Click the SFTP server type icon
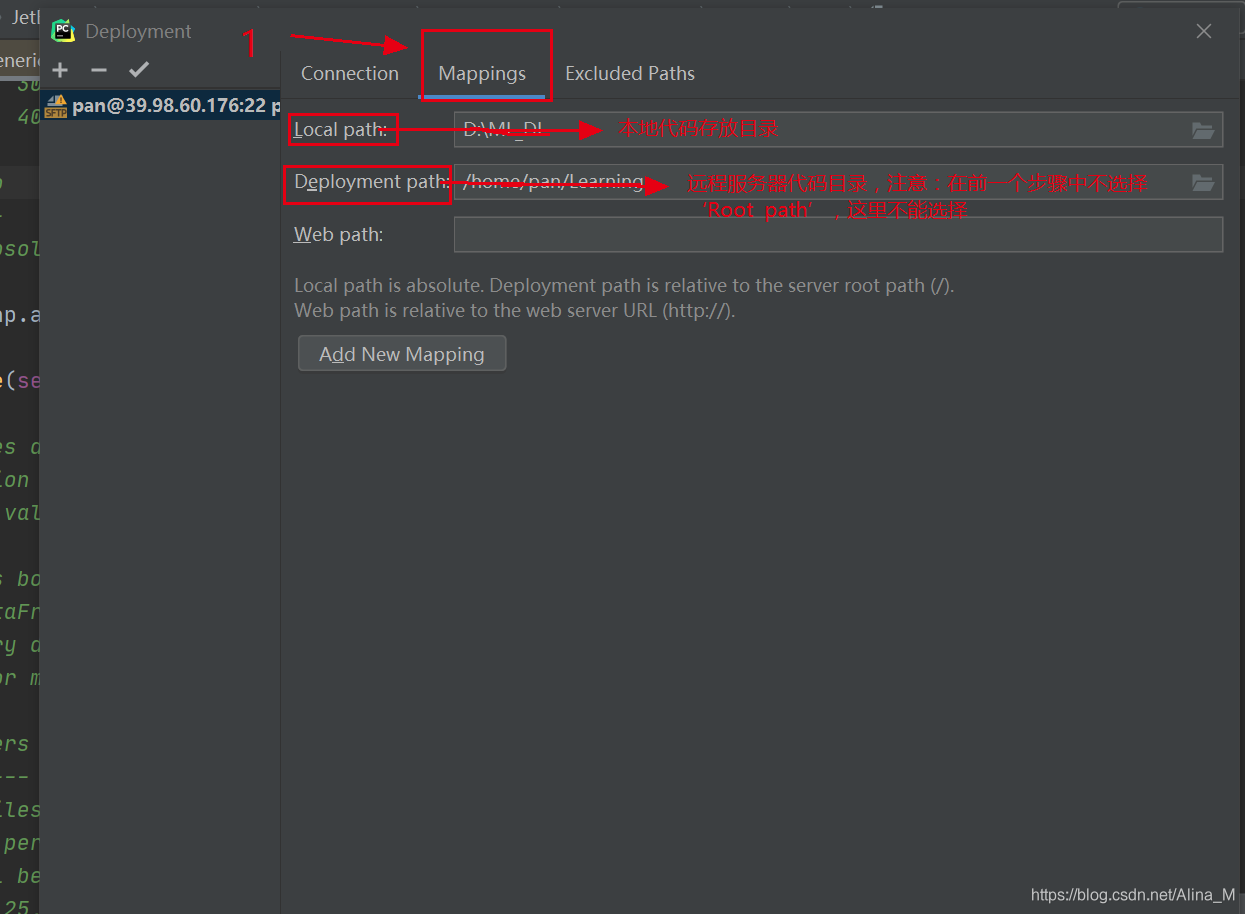 (56, 106)
